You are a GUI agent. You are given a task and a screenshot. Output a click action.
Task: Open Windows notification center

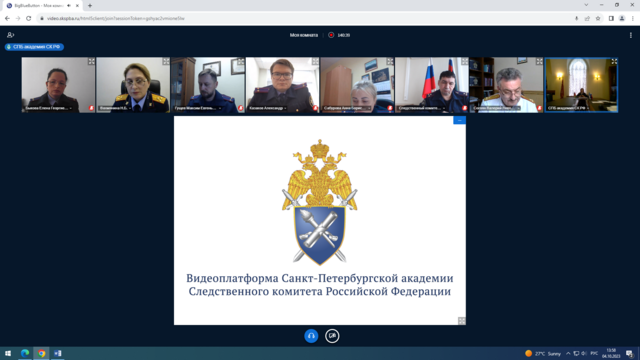click(x=629, y=353)
